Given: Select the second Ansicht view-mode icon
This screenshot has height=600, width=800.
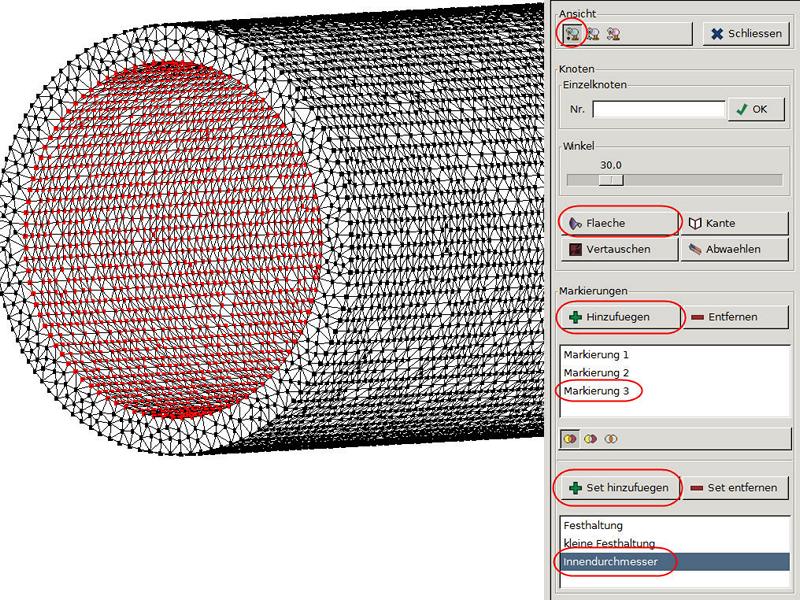Looking at the screenshot, I should pos(593,34).
